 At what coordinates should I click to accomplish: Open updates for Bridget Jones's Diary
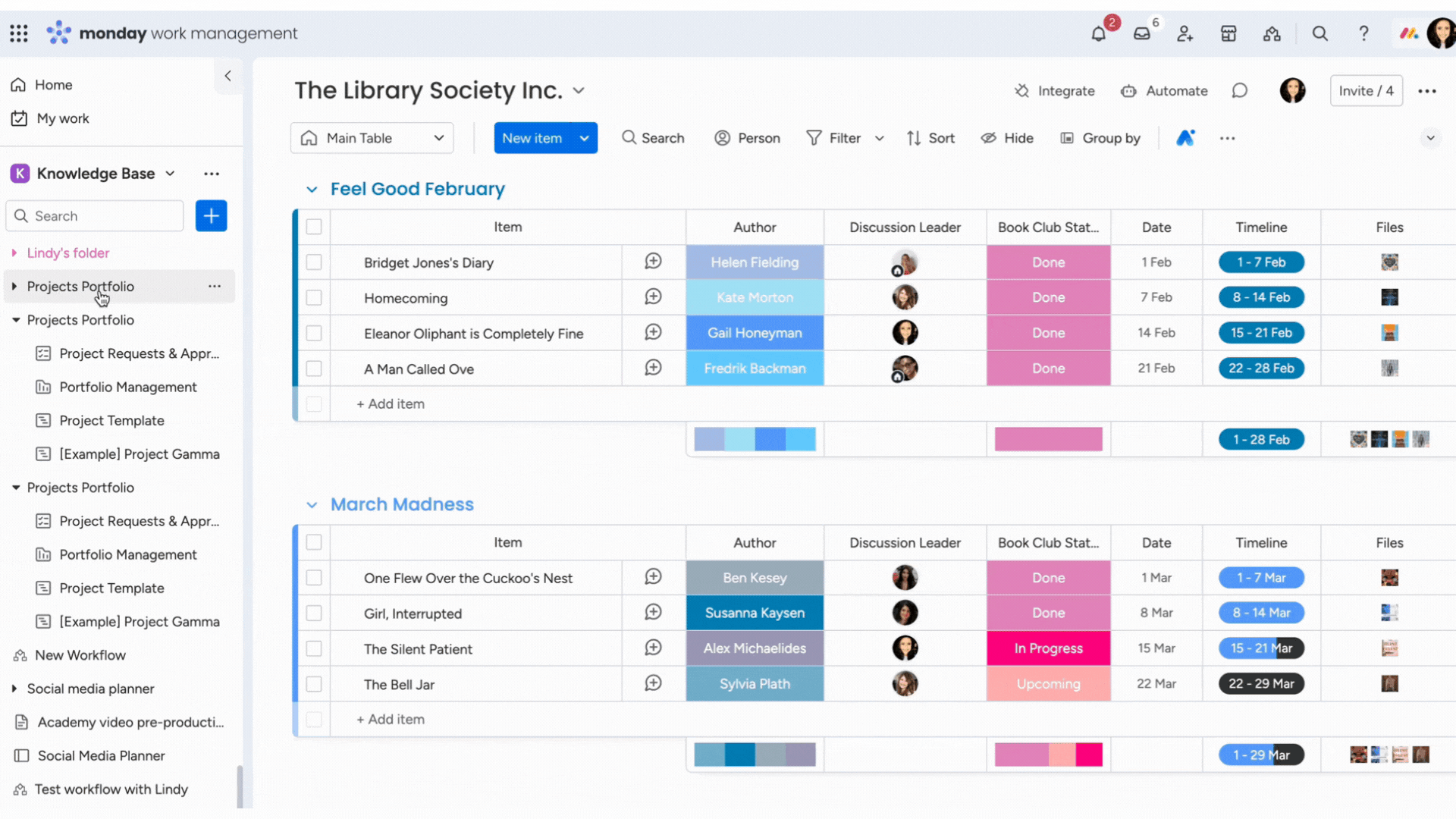(653, 262)
